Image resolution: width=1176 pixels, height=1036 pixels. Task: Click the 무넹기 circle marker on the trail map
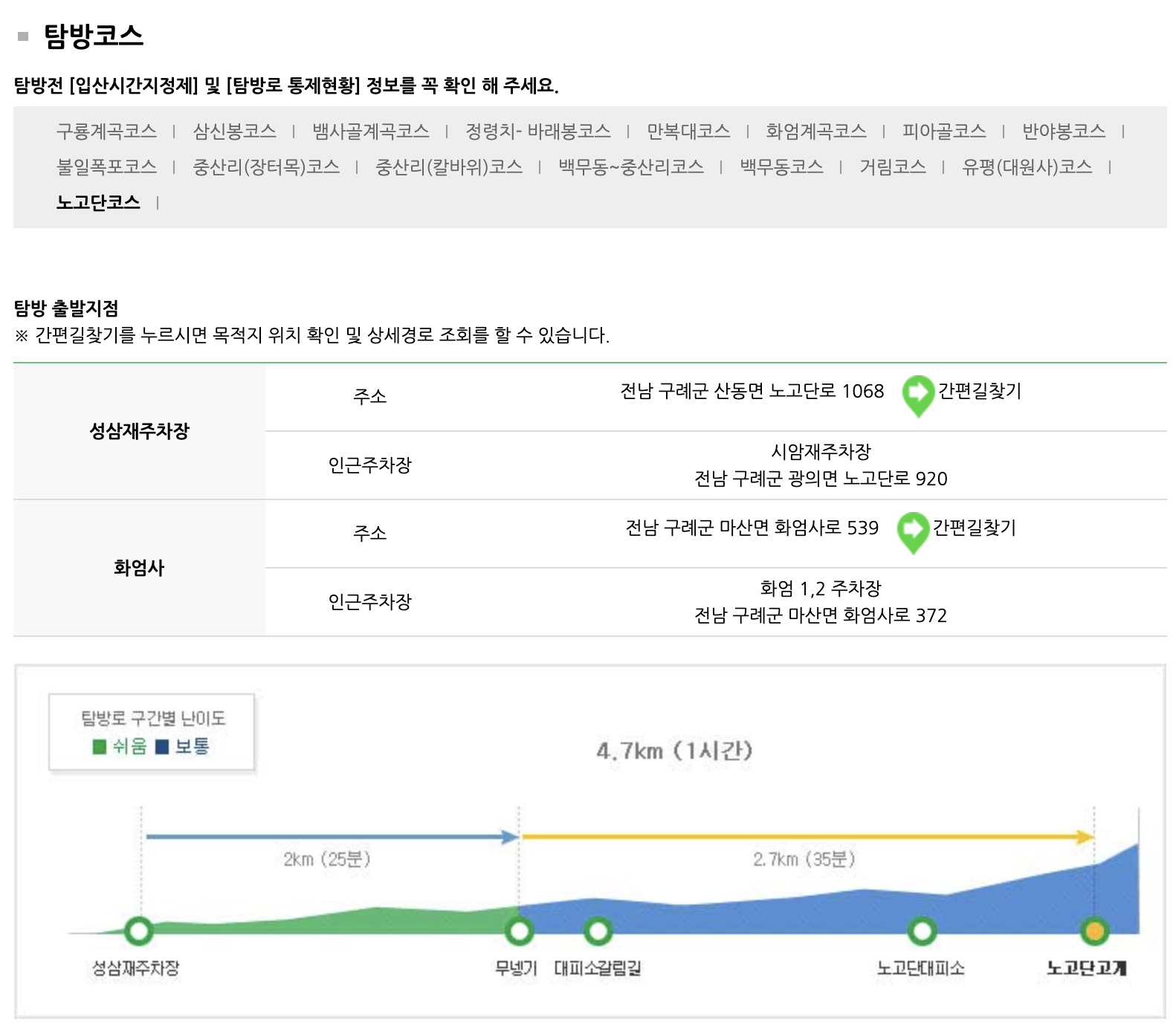tap(519, 930)
